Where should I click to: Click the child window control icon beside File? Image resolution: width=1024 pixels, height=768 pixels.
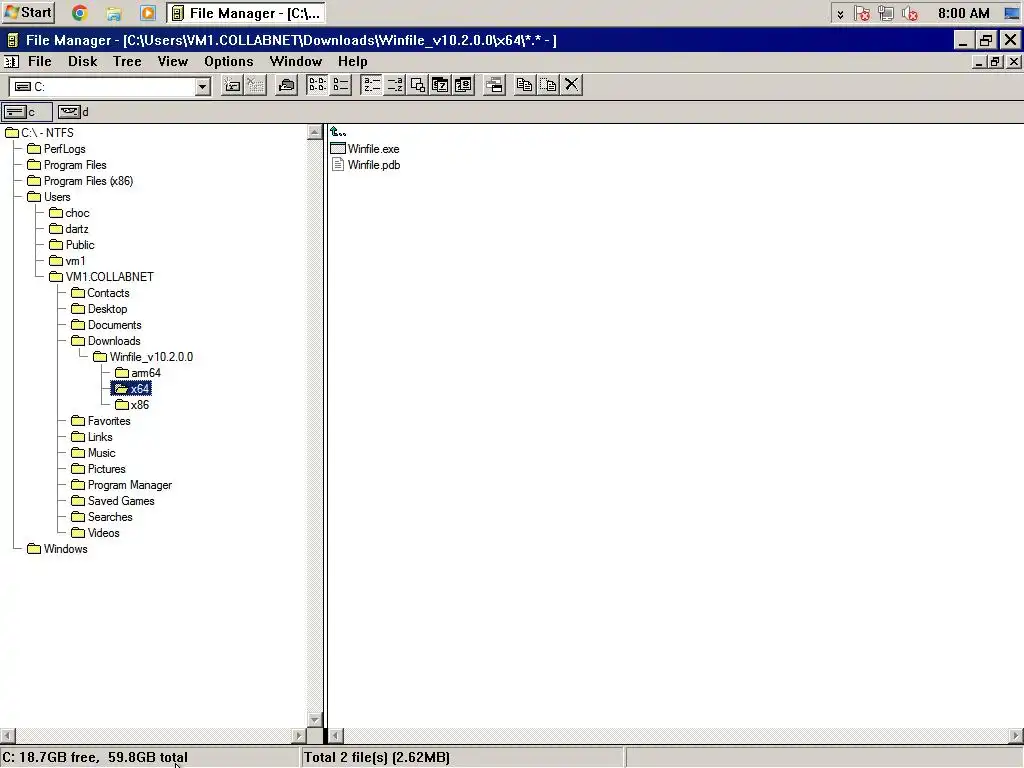click(x=11, y=61)
